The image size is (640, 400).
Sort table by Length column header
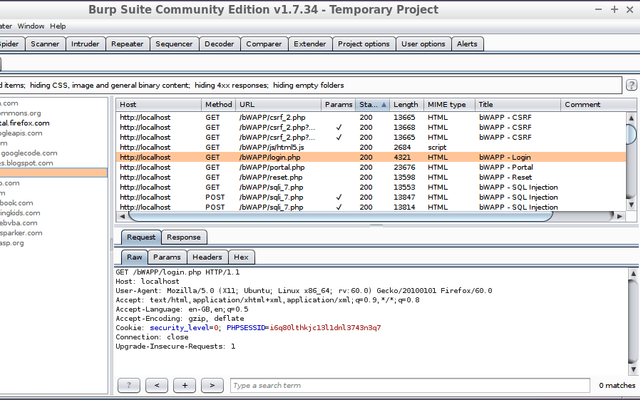[x=407, y=104]
